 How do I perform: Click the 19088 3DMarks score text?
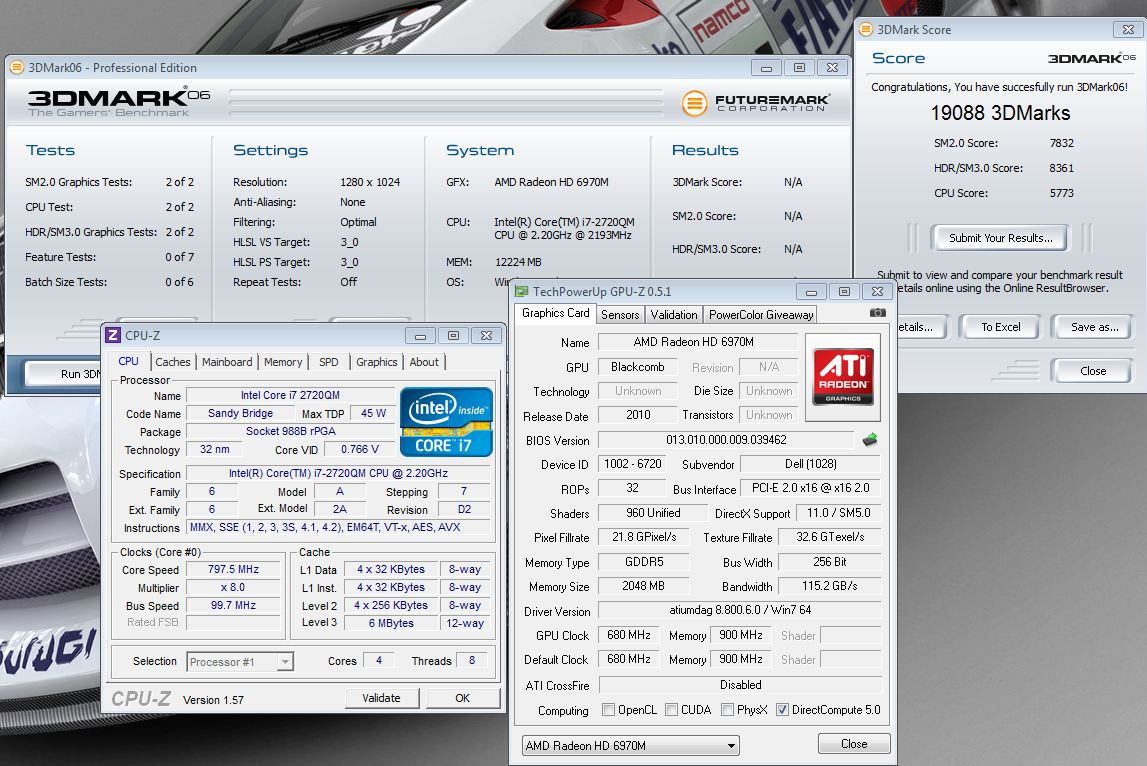point(1000,113)
